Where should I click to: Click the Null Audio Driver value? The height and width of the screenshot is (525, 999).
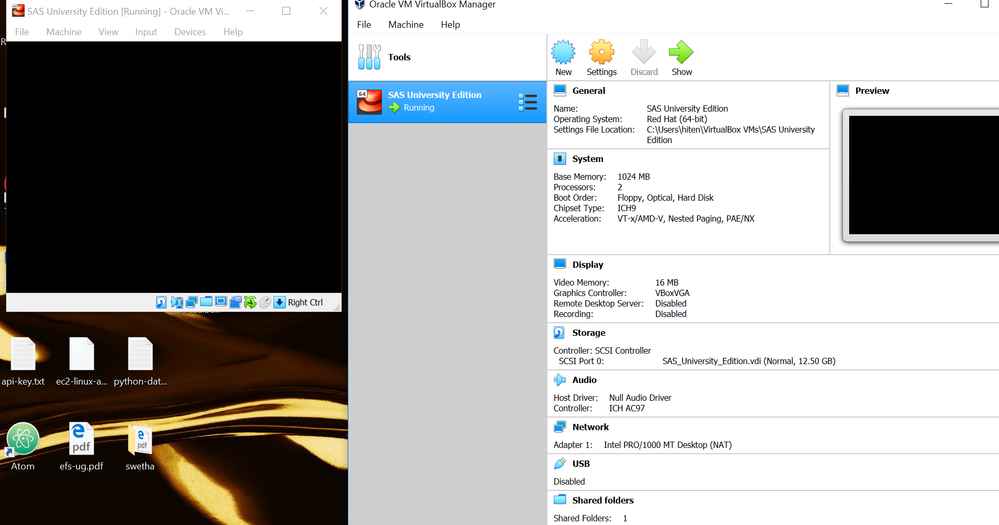[640, 398]
